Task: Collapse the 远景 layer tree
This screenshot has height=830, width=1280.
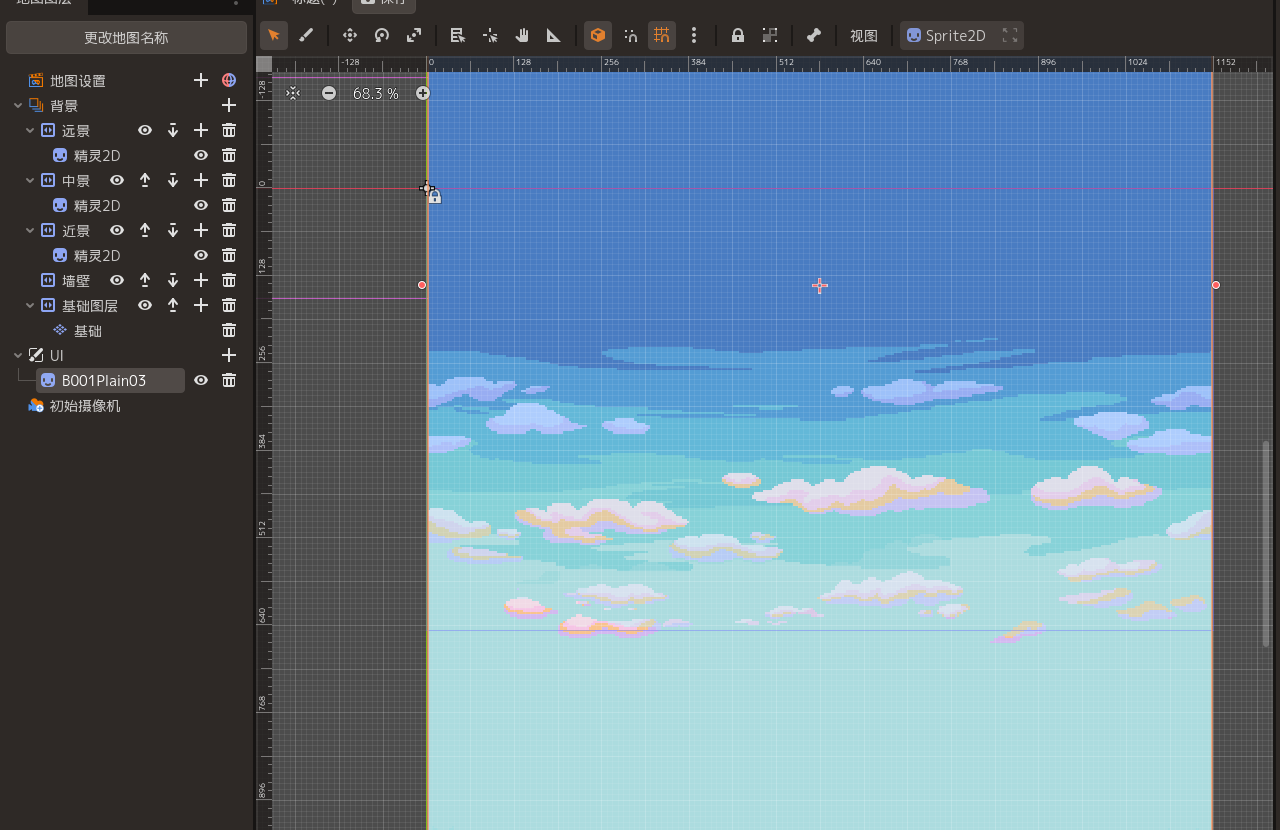Action: pyautogui.click(x=30, y=130)
